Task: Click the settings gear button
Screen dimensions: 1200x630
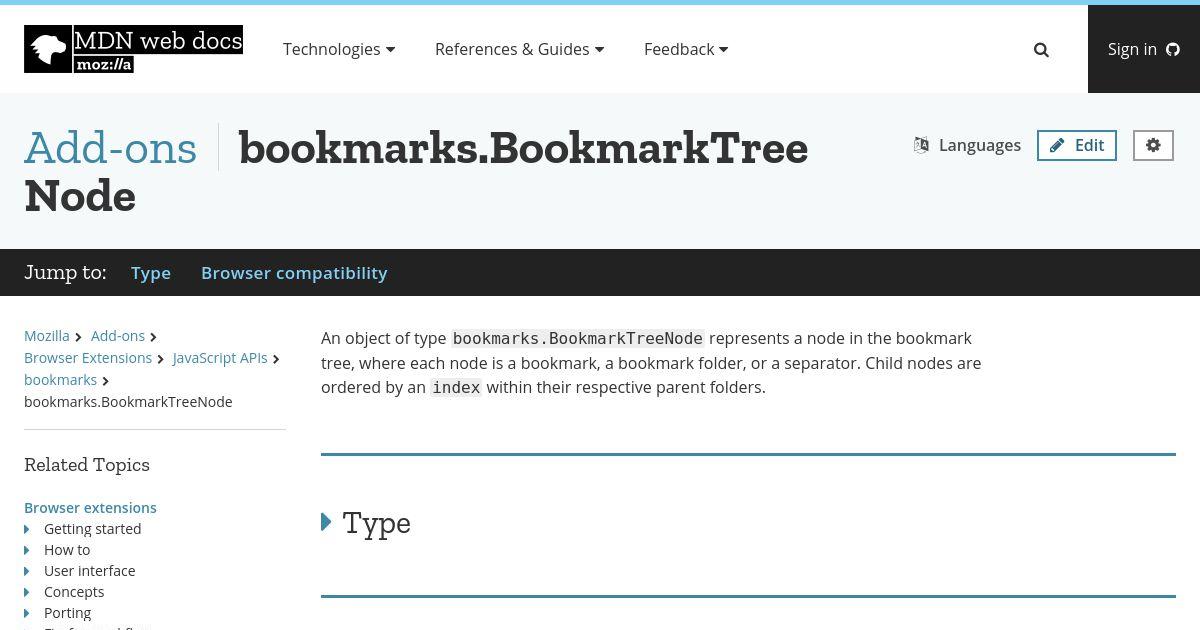Action: pyautogui.click(x=1153, y=145)
